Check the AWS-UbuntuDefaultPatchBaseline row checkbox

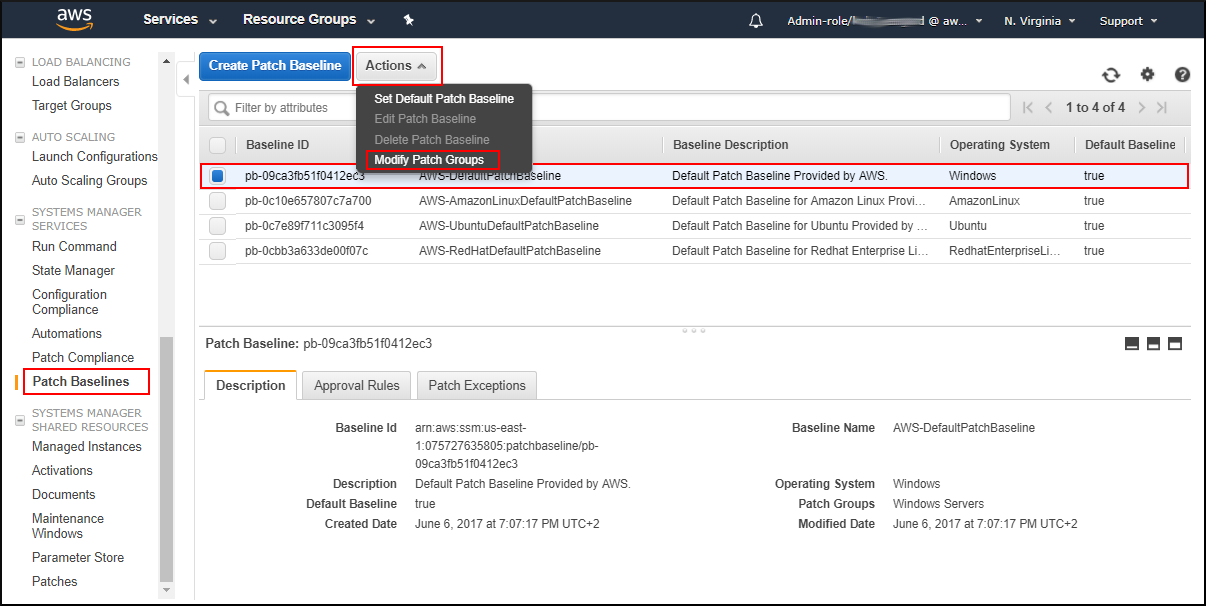point(216,225)
